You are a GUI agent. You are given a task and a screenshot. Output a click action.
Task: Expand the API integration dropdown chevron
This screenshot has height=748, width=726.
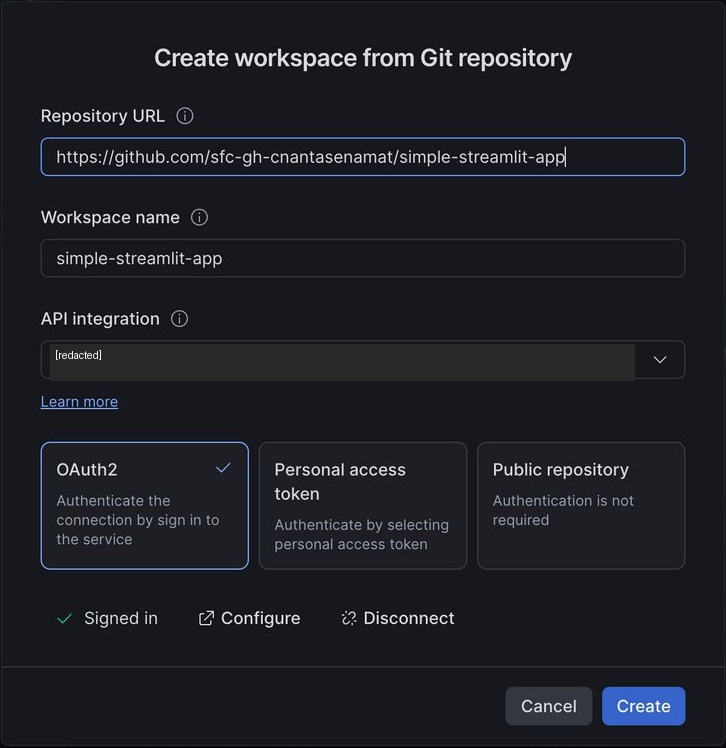tap(660, 360)
